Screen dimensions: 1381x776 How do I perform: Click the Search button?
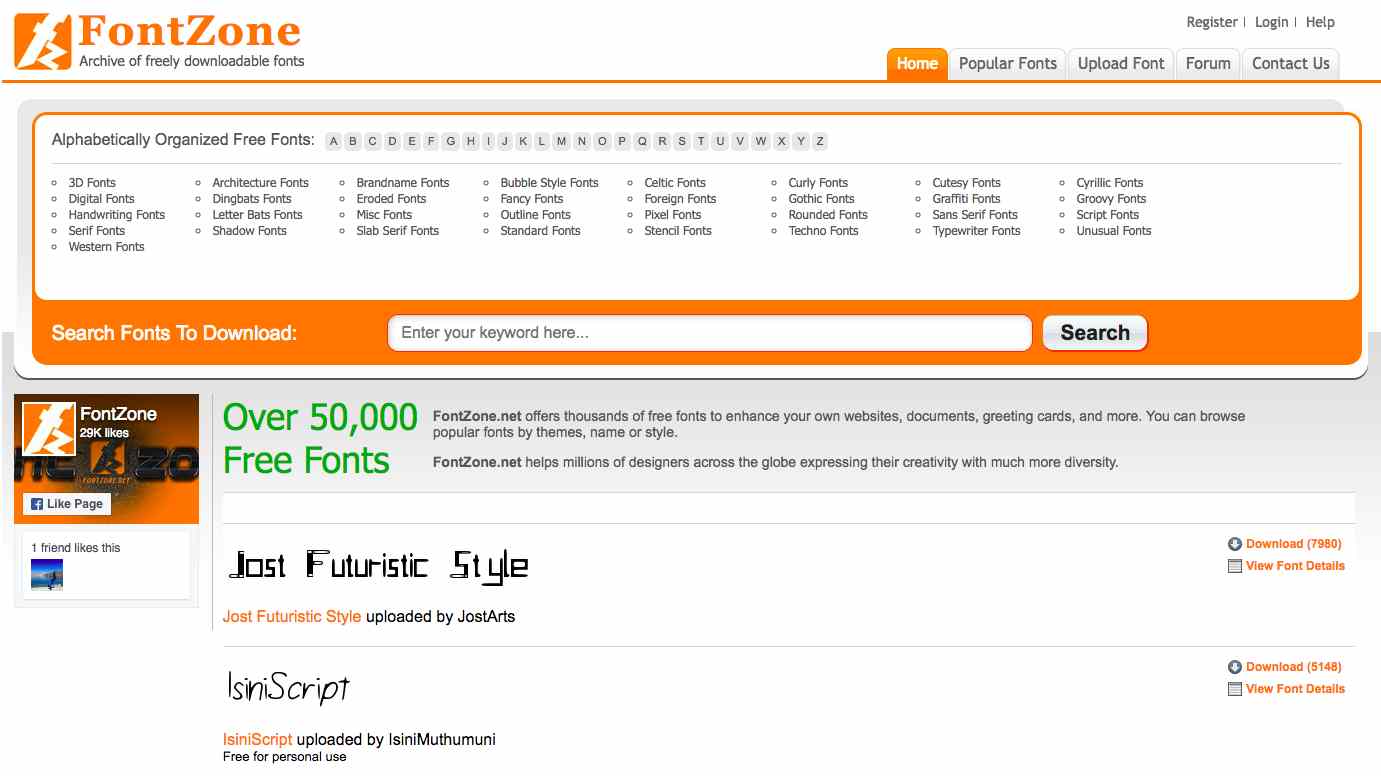(1094, 333)
